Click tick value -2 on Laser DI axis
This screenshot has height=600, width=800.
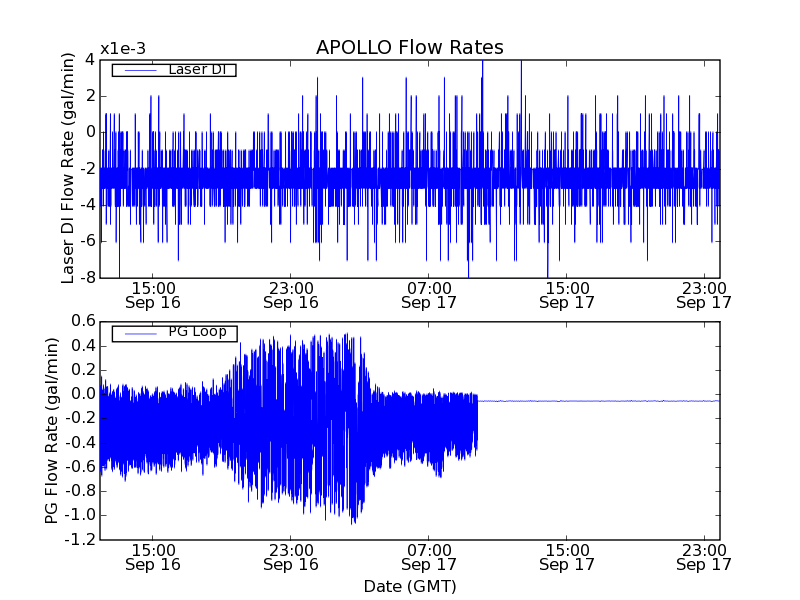87,169
